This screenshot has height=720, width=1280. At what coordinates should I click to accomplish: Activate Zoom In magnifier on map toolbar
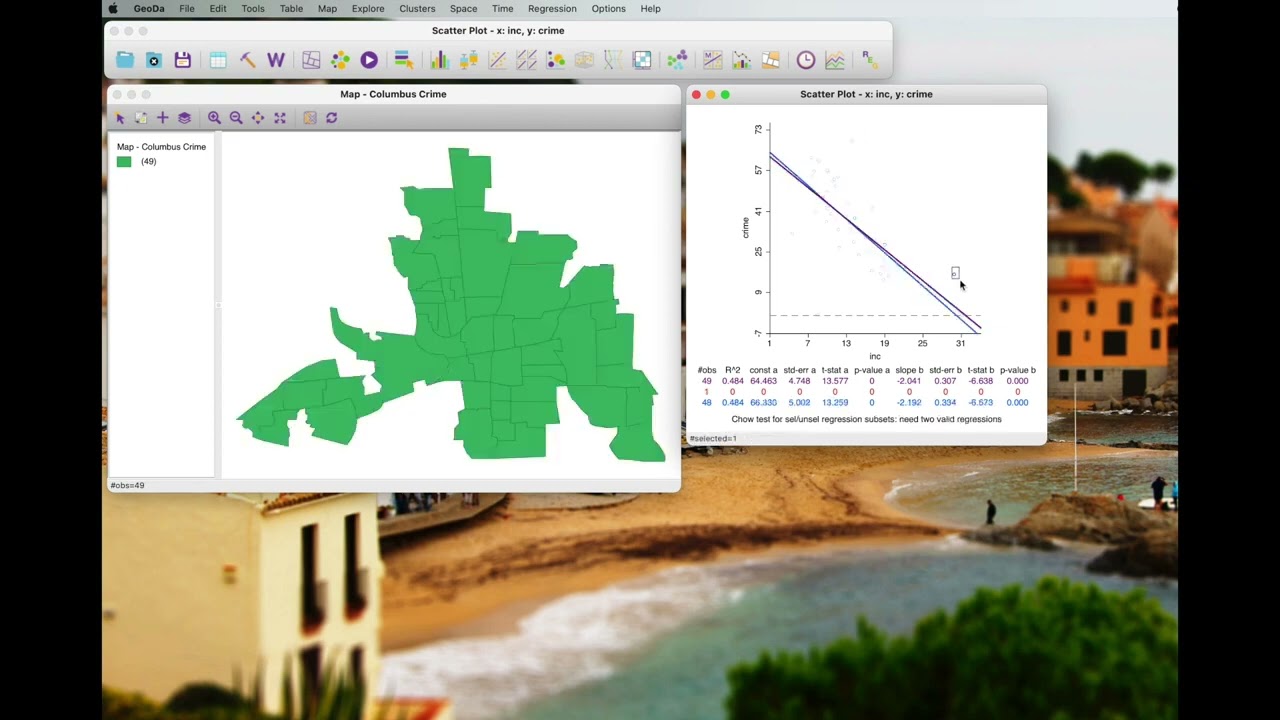pyautogui.click(x=214, y=118)
